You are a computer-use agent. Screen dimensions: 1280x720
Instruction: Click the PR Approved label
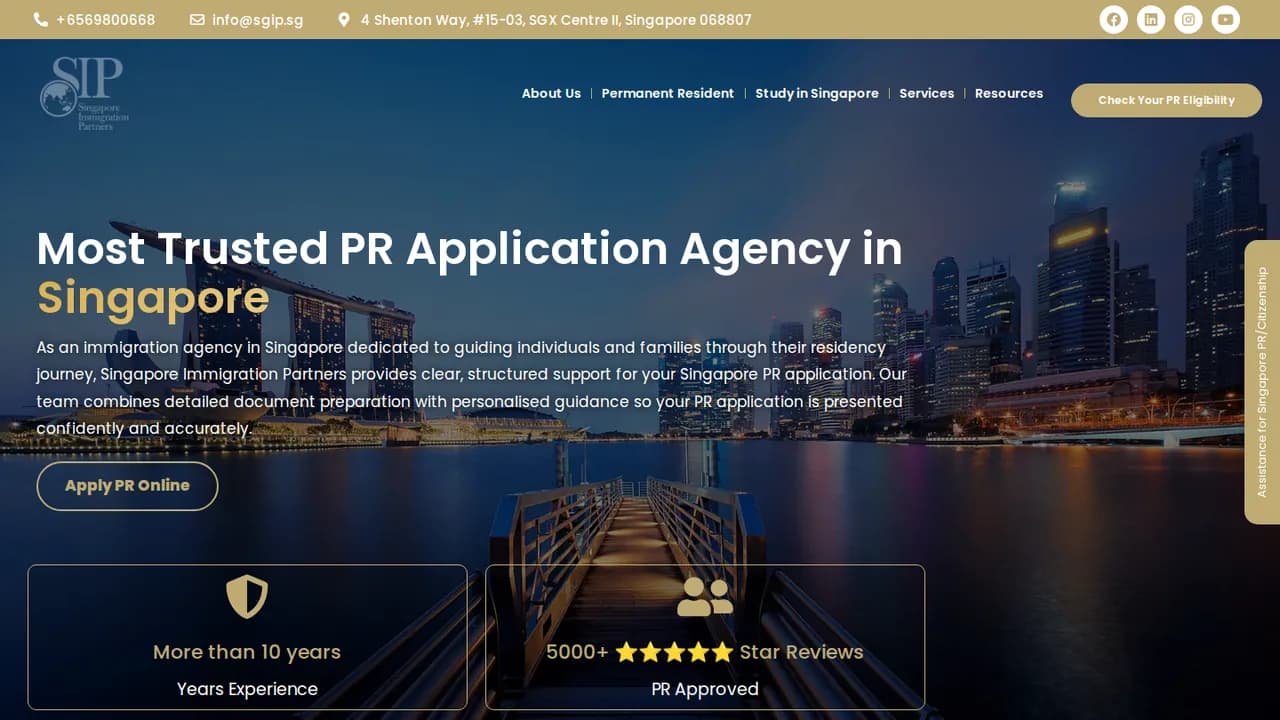(x=705, y=689)
